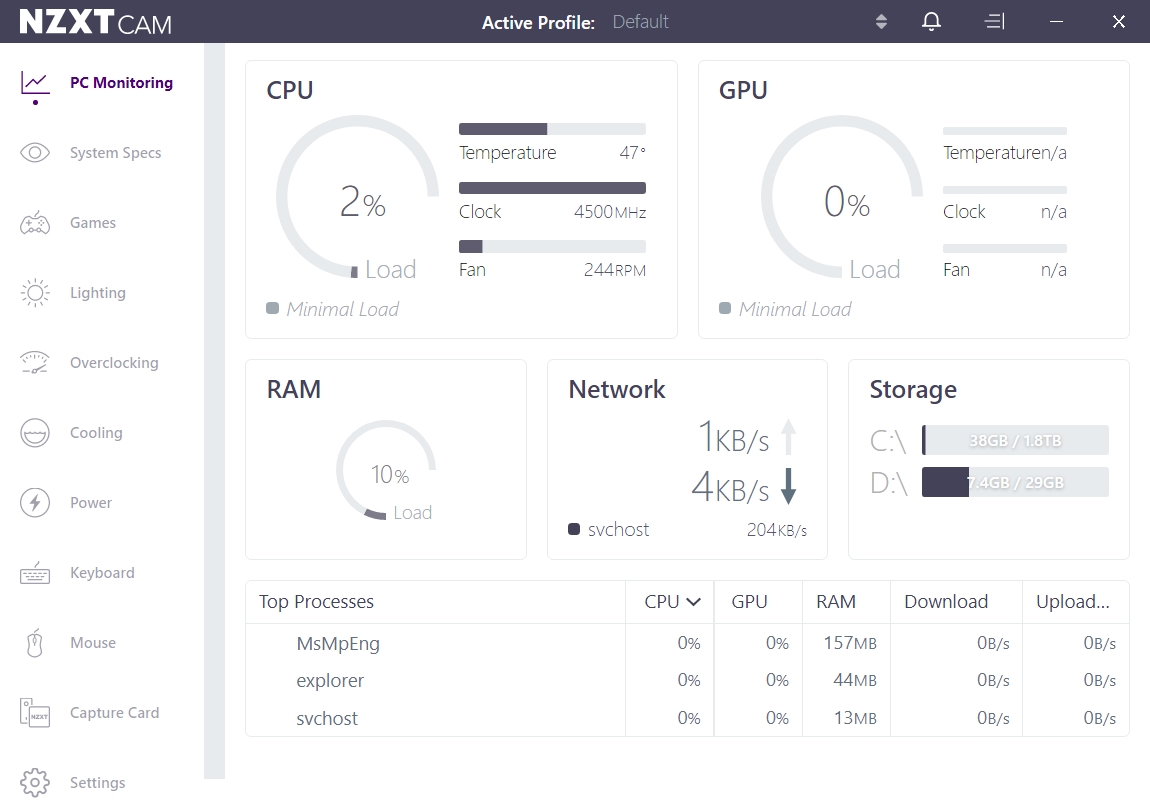Screen dimensions: 1150x800
Task: Select the Games controller icon
Action: click(35, 223)
